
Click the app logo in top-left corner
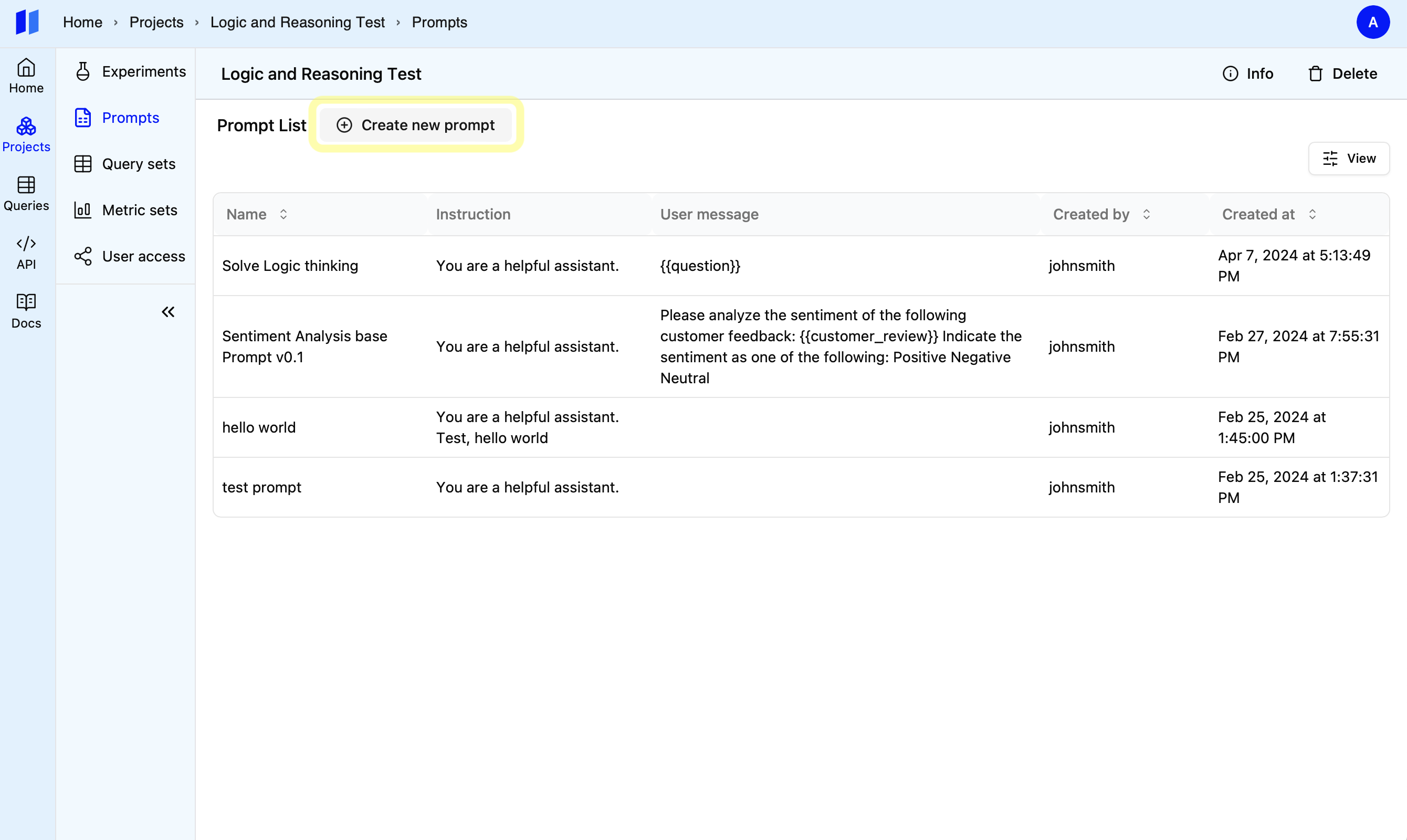(x=27, y=22)
